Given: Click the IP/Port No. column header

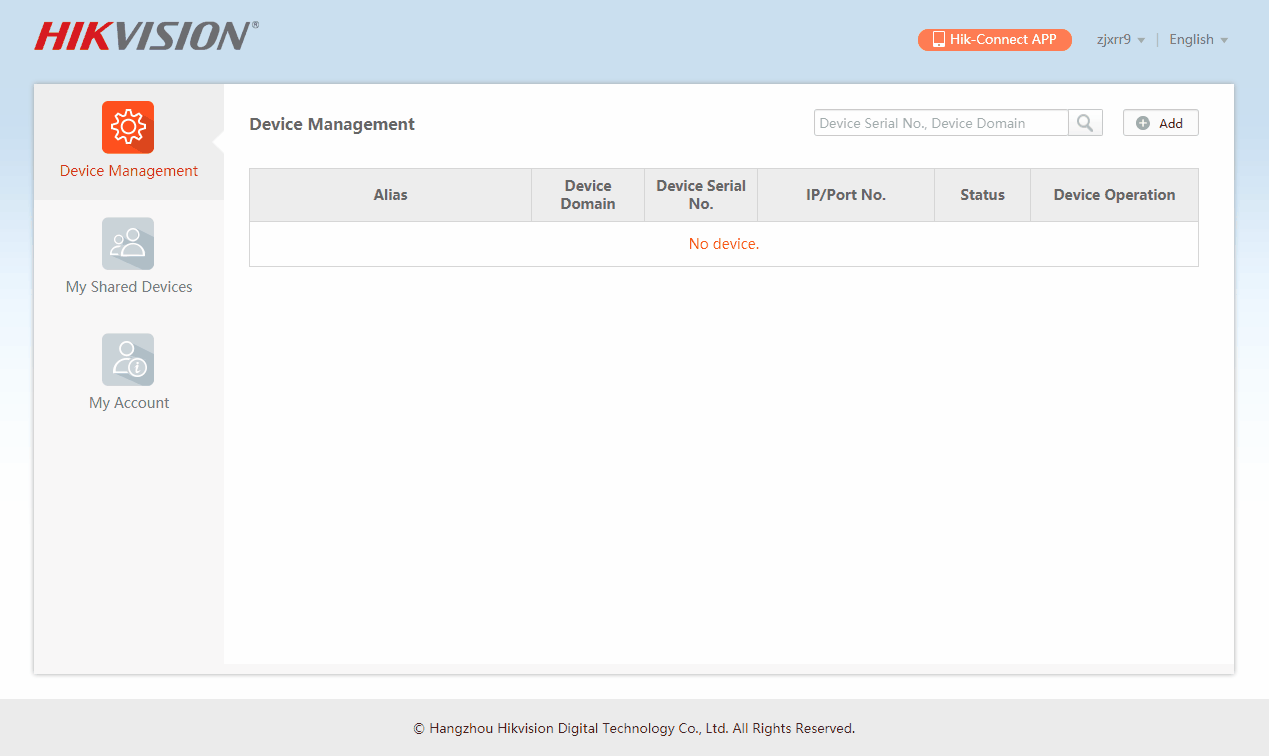Looking at the screenshot, I should [846, 195].
